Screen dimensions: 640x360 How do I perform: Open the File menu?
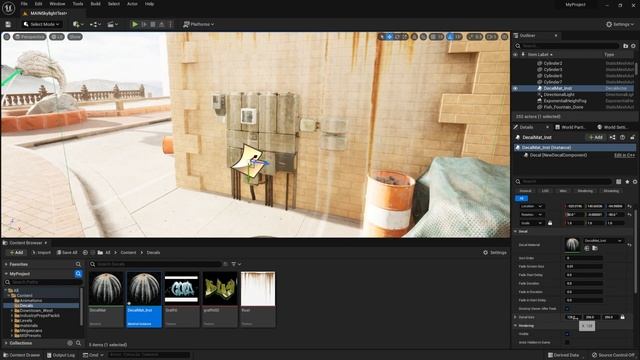[24, 4]
